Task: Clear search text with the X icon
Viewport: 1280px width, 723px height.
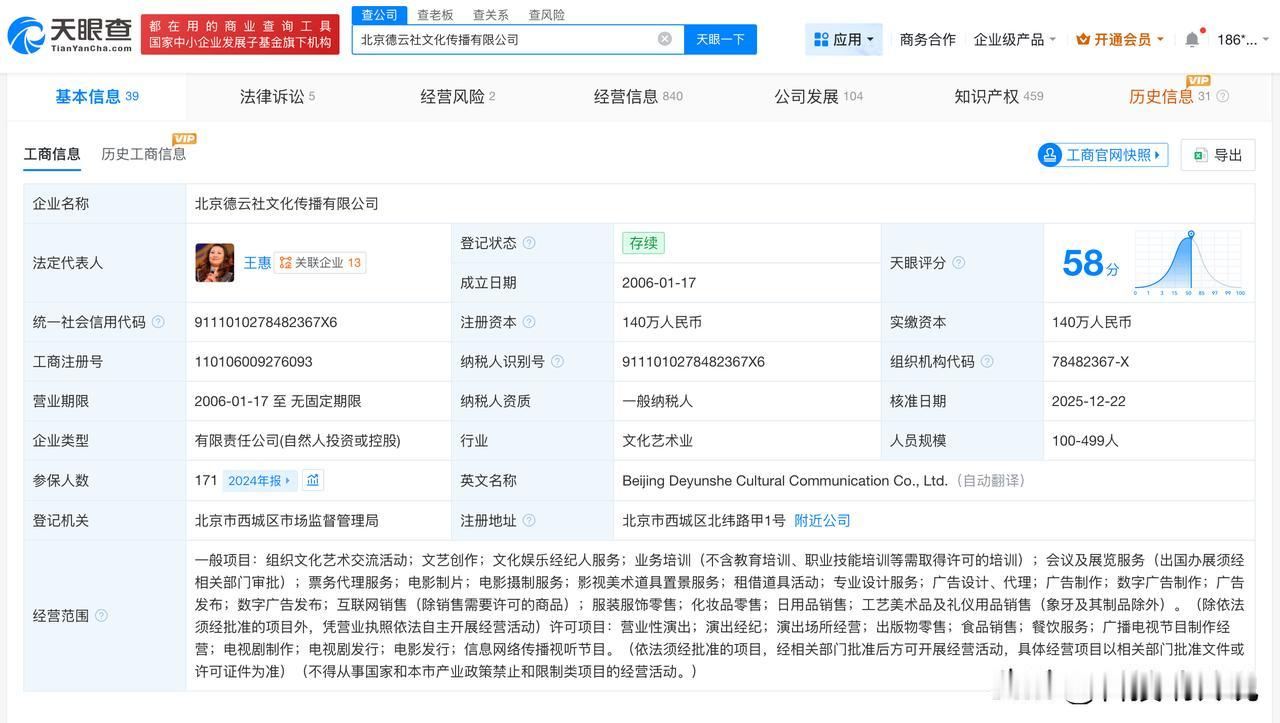Action: click(664, 39)
